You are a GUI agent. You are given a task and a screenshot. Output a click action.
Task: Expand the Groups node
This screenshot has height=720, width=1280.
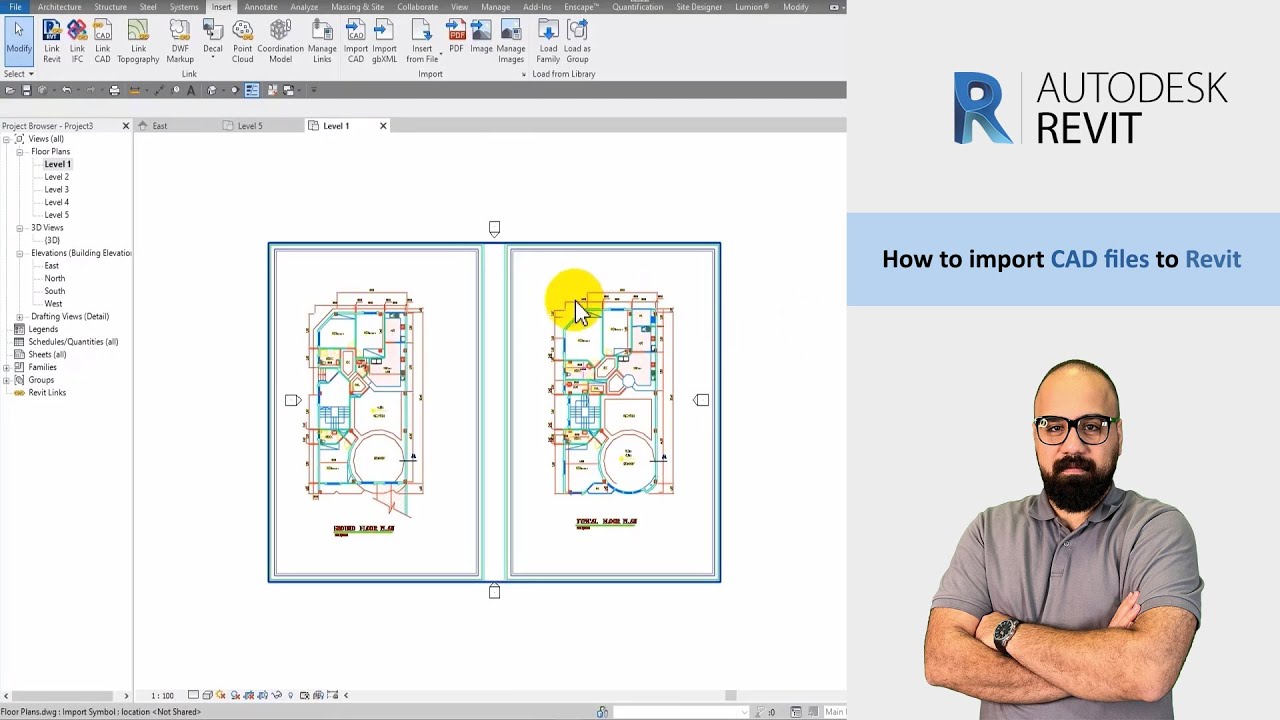pos(7,380)
